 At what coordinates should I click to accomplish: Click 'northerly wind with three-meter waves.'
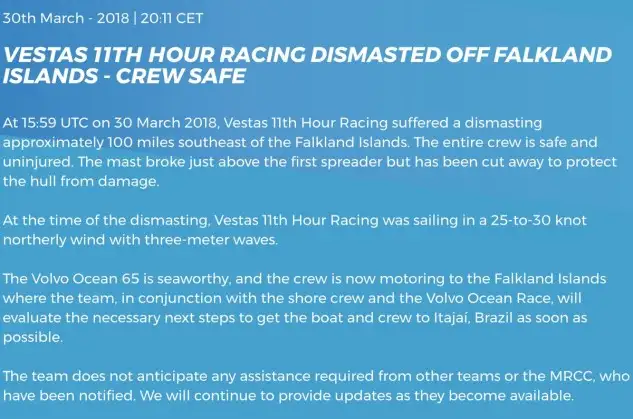click(140, 240)
